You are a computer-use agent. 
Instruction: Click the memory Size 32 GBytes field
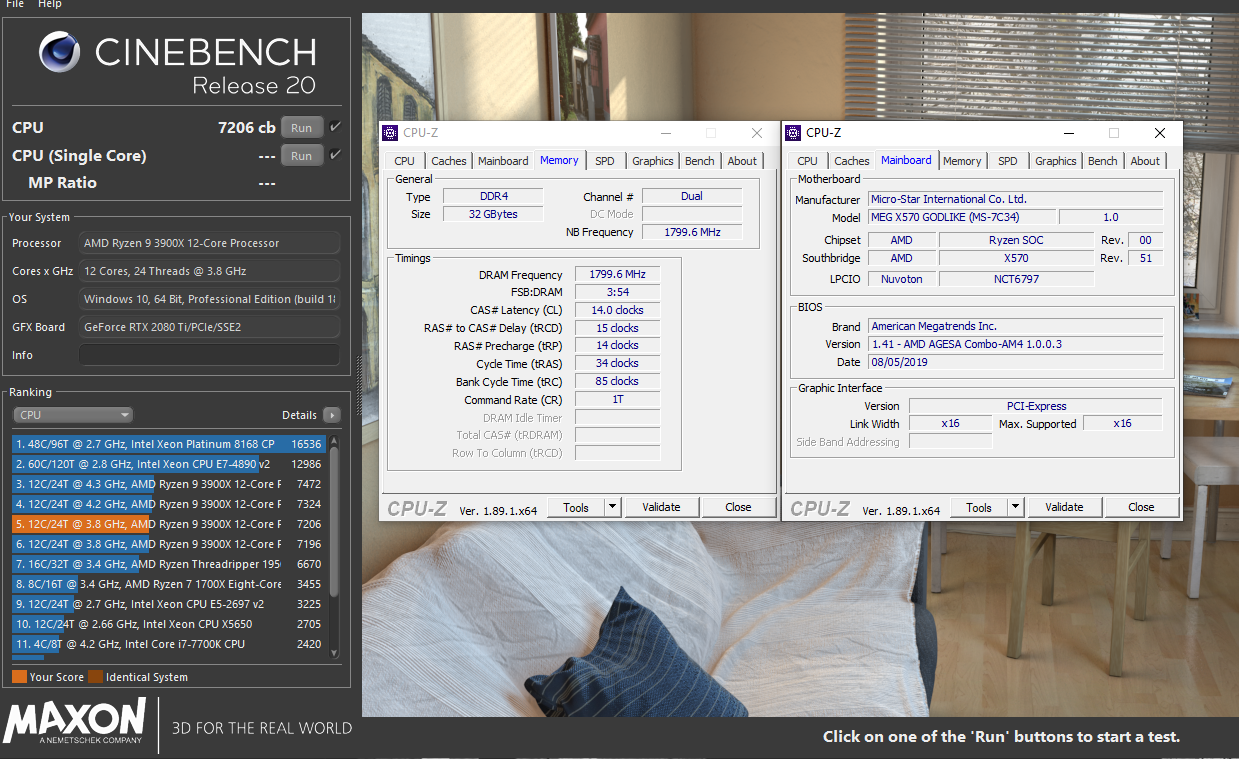point(494,214)
